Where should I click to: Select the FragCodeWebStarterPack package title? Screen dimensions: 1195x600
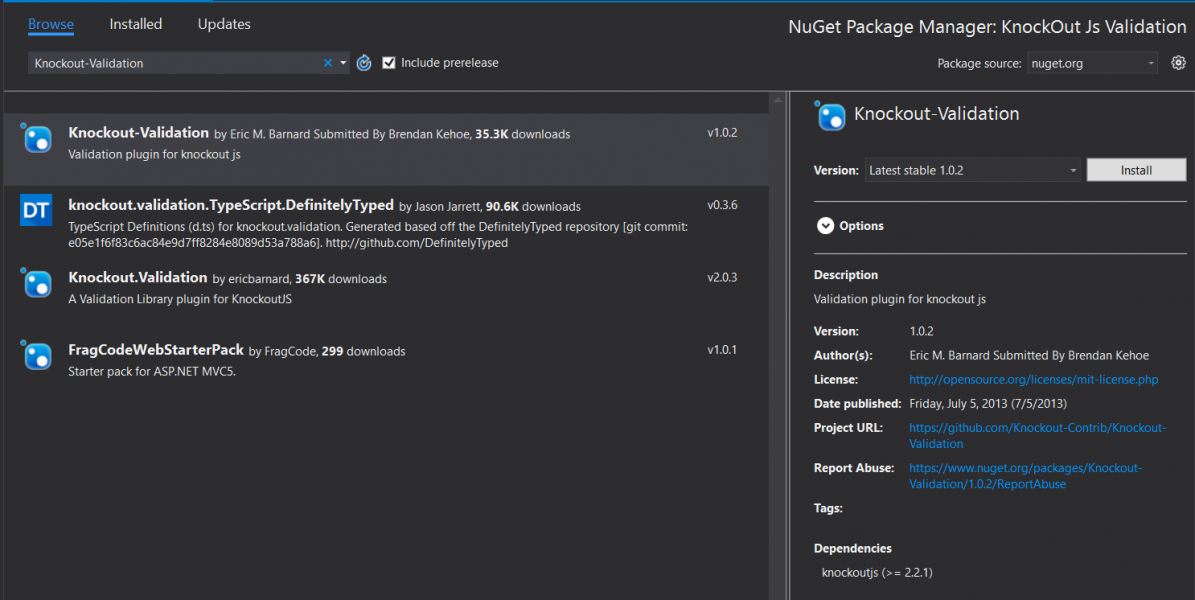(156, 350)
